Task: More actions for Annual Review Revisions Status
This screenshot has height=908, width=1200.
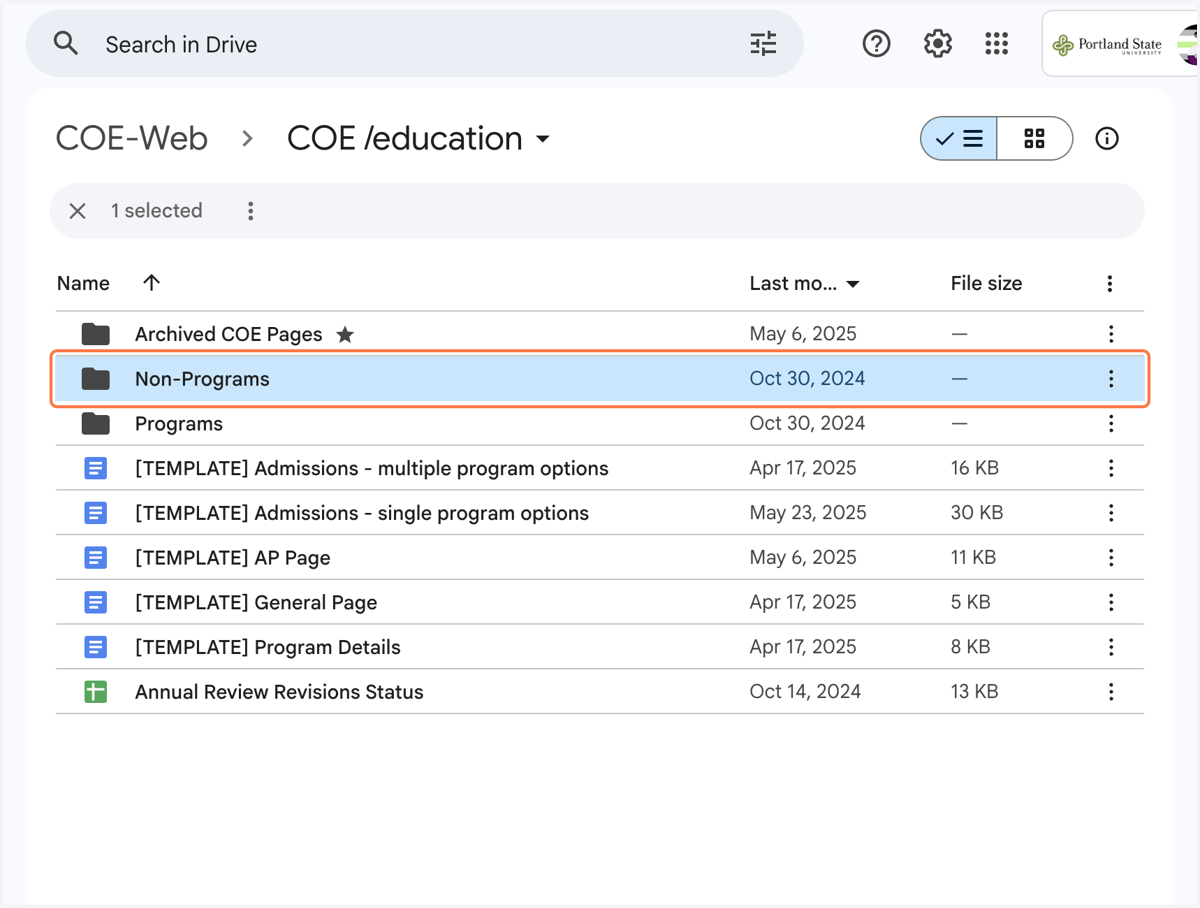Action: pos(1110,692)
